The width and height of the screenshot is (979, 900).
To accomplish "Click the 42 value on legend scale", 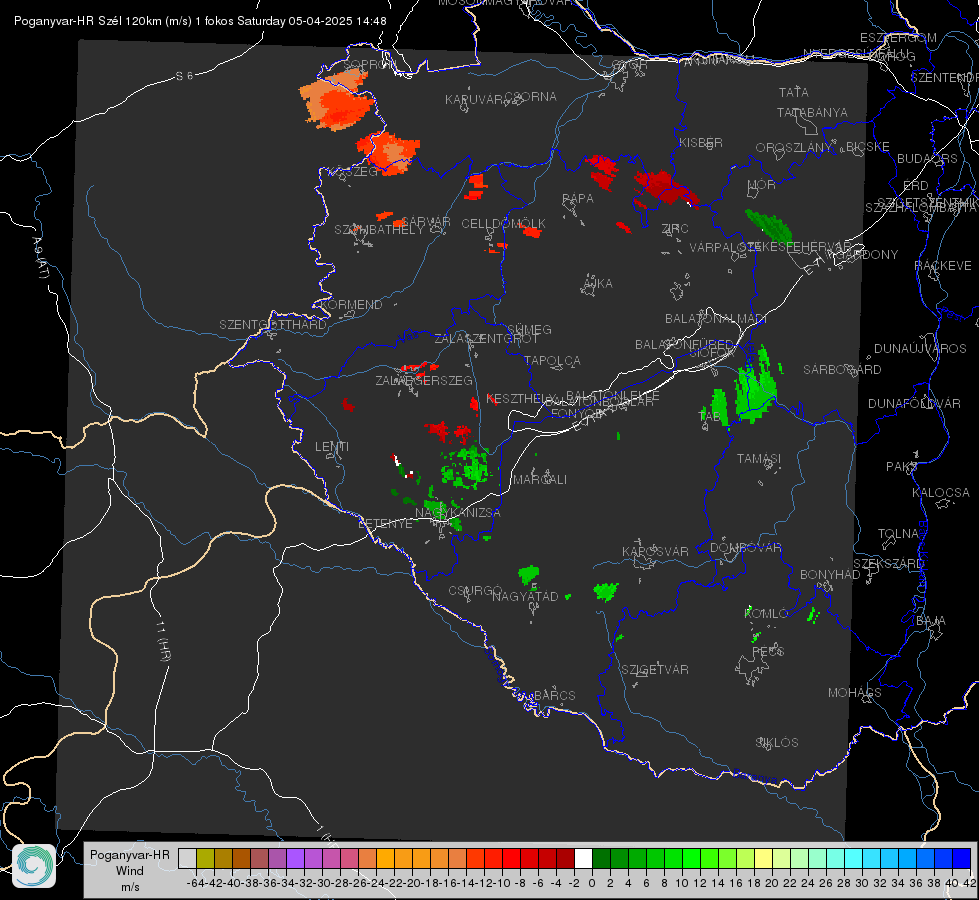I will coord(969,883).
